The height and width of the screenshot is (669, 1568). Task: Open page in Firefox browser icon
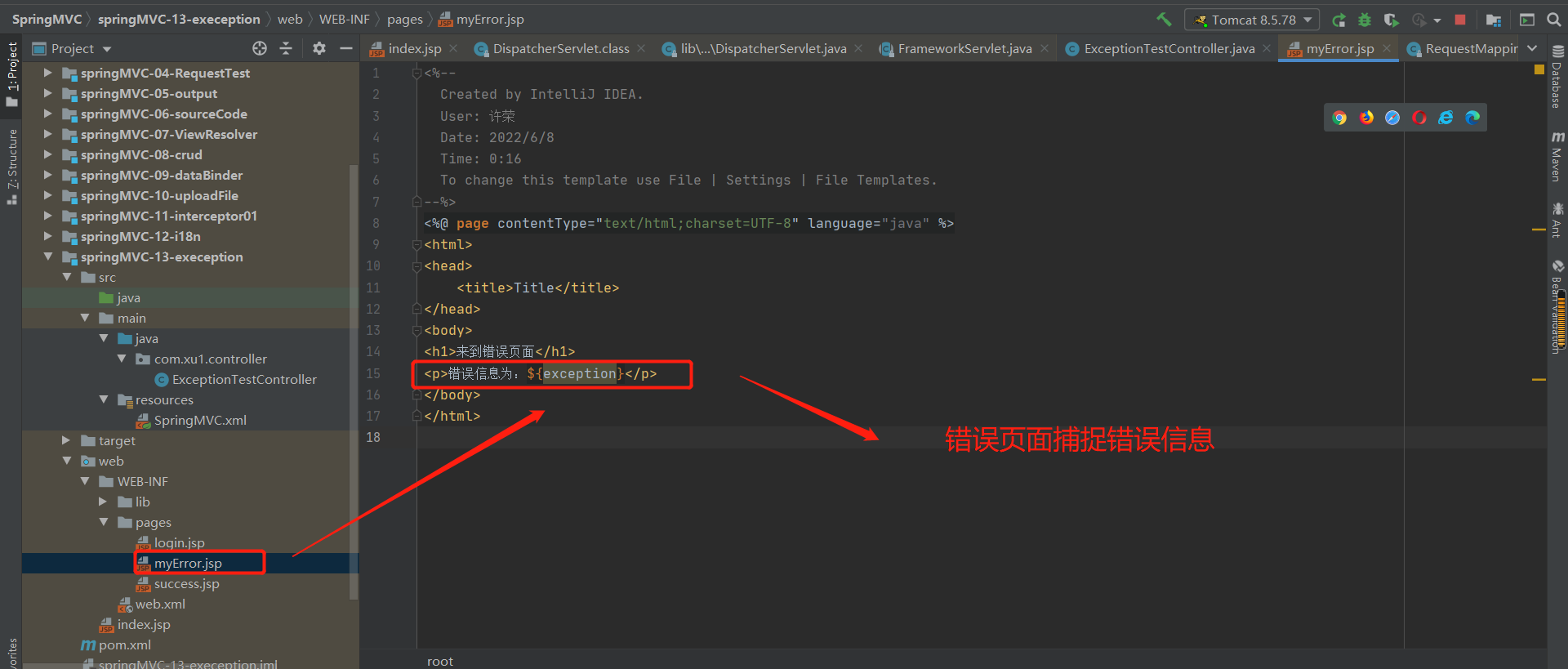point(1366,118)
